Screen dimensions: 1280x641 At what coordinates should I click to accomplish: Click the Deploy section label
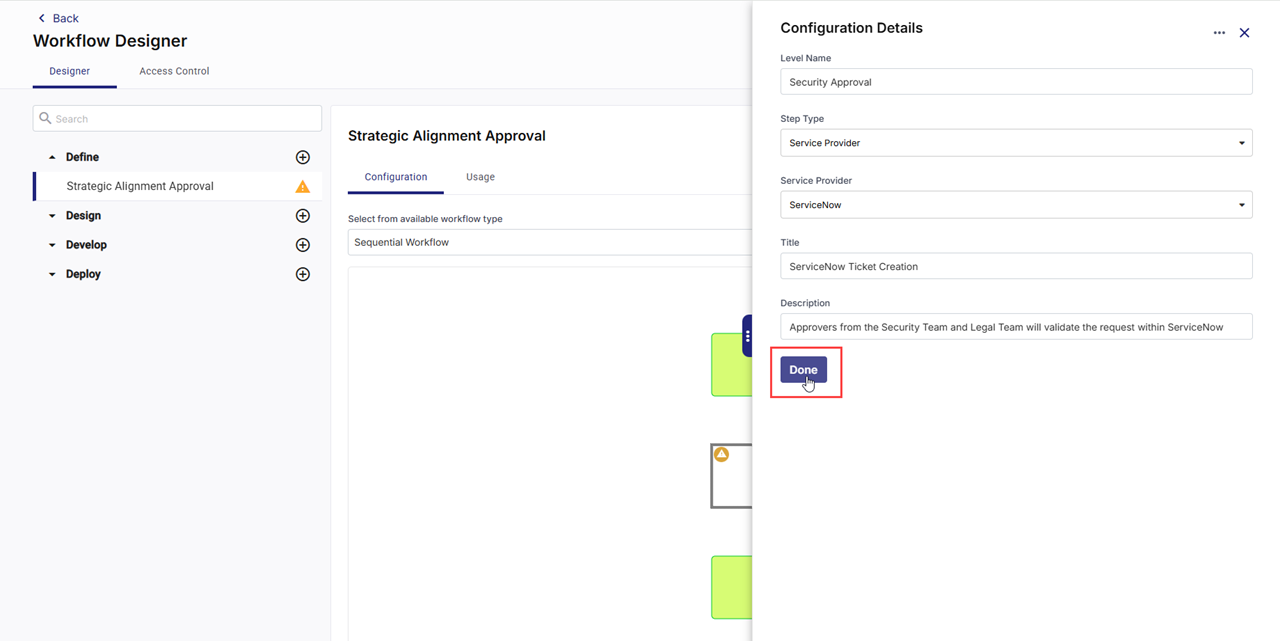[x=83, y=274]
